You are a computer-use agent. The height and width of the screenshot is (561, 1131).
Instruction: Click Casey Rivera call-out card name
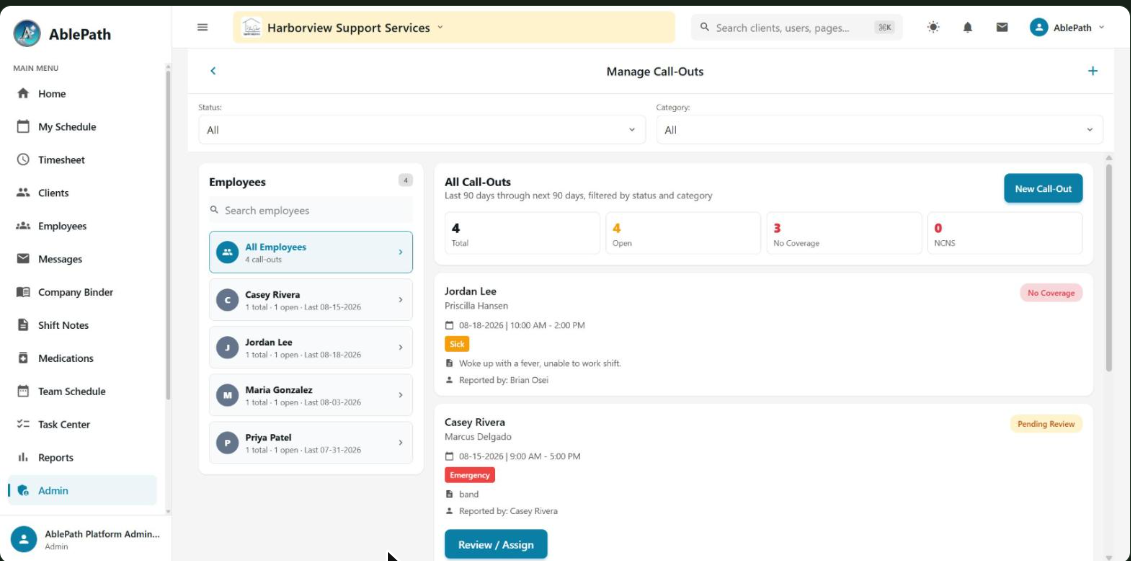[x=475, y=423]
